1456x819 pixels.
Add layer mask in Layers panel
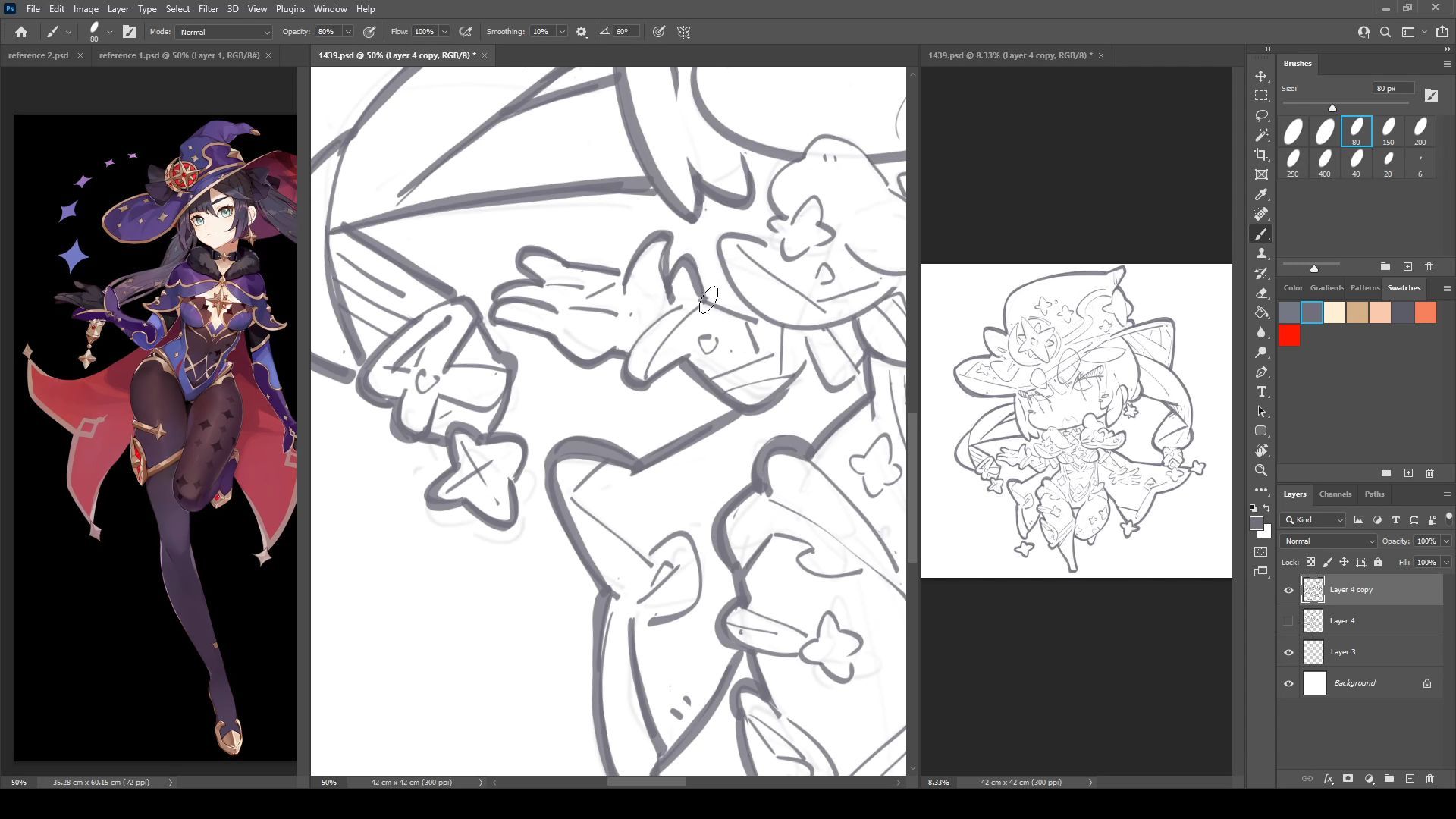(x=1348, y=779)
